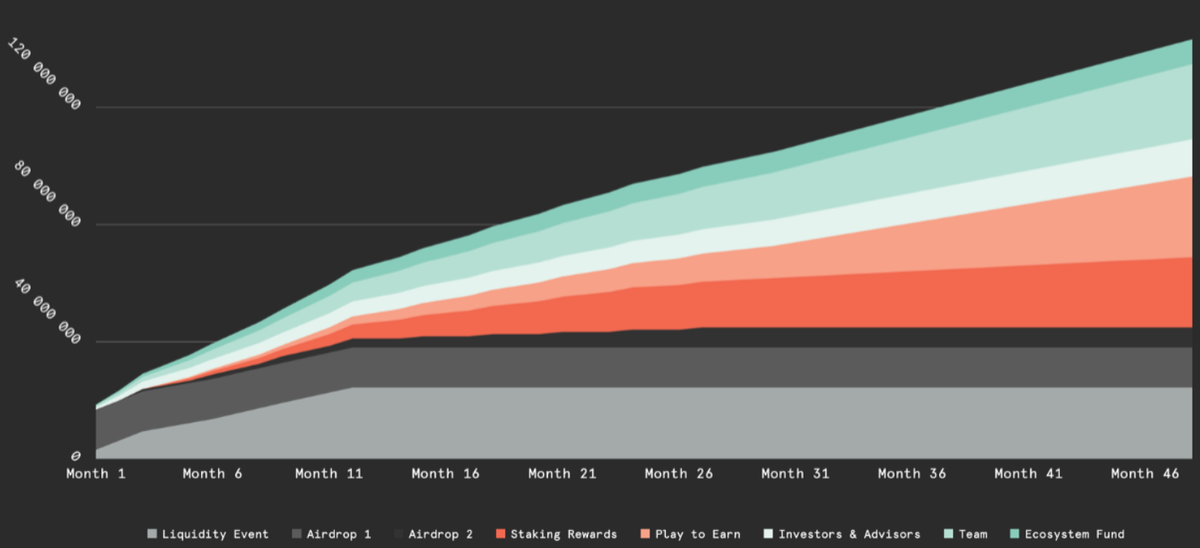Select the Month 46 axis label
The height and width of the screenshot is (548, 1200).
click(1145, 473)
